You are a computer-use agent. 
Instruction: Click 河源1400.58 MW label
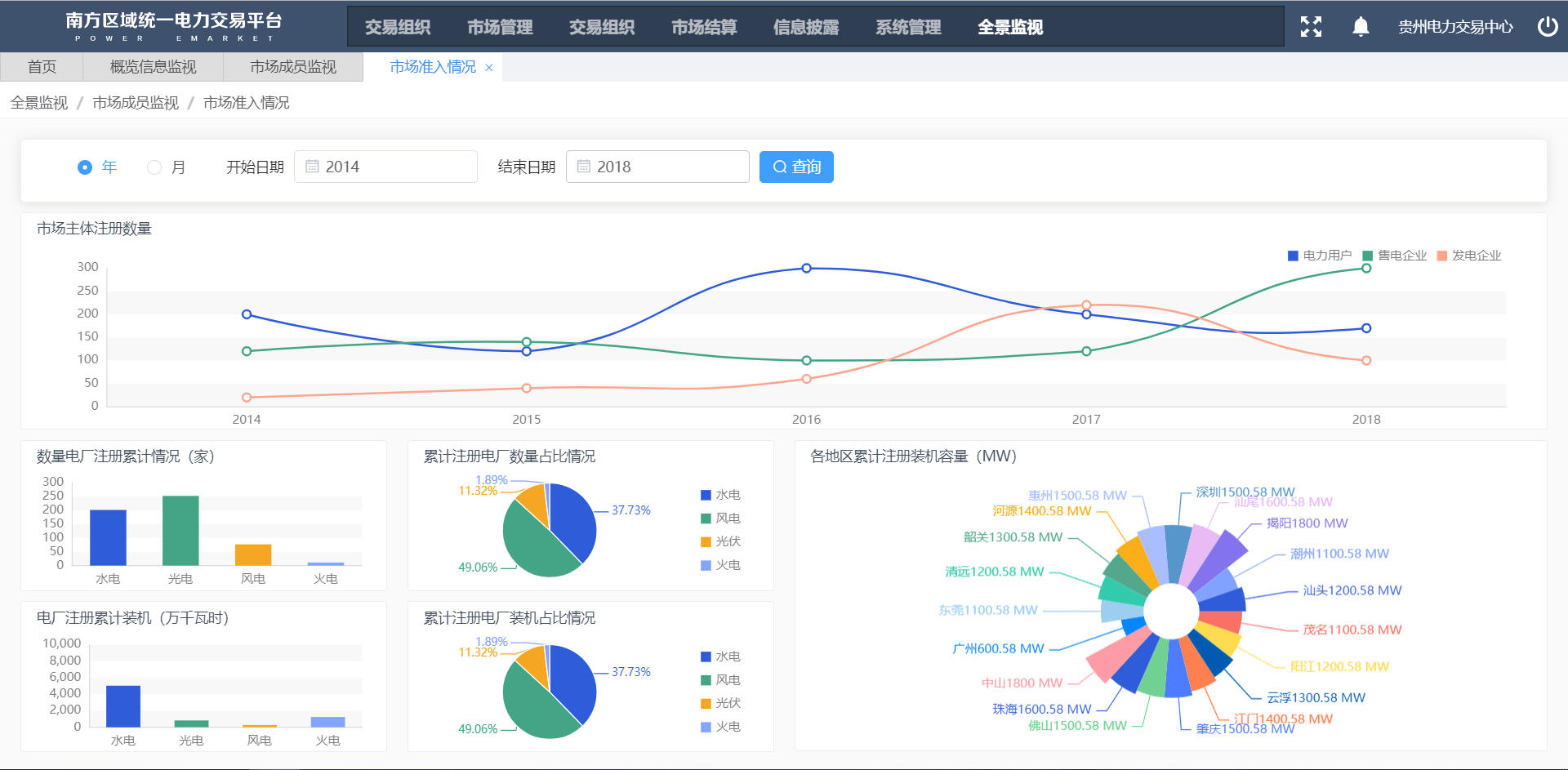click(1042, 511)
